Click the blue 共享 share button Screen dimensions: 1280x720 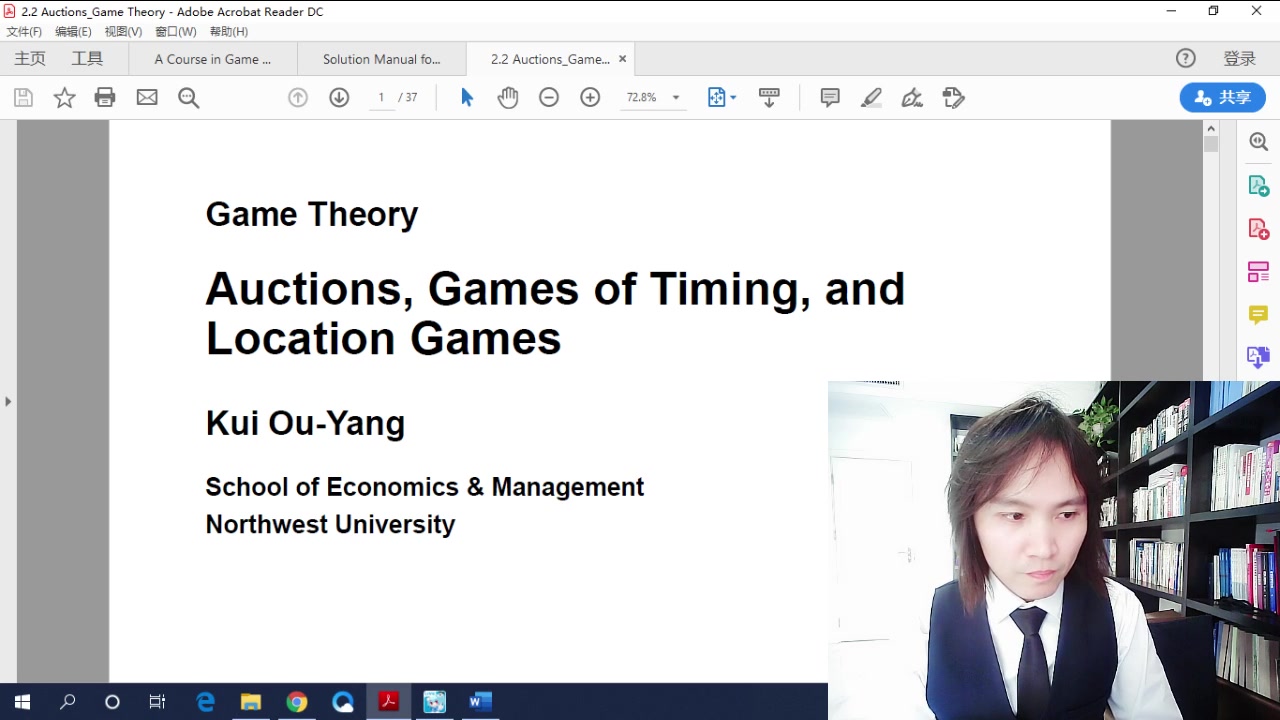pos(1223,97)
